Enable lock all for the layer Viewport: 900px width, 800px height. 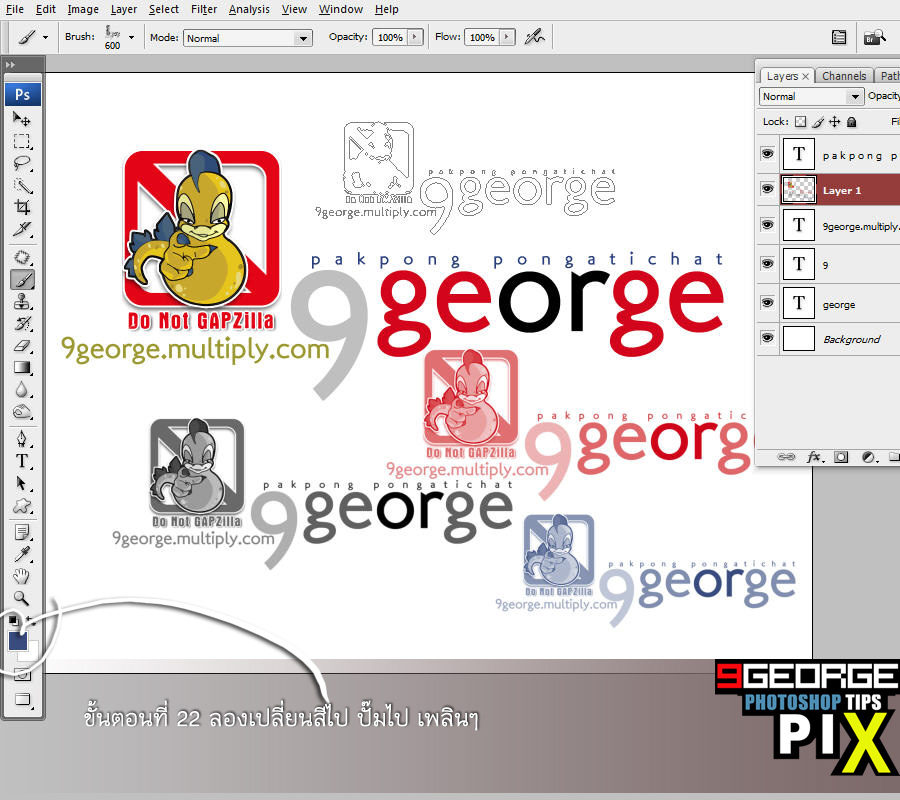pos(852,122)
